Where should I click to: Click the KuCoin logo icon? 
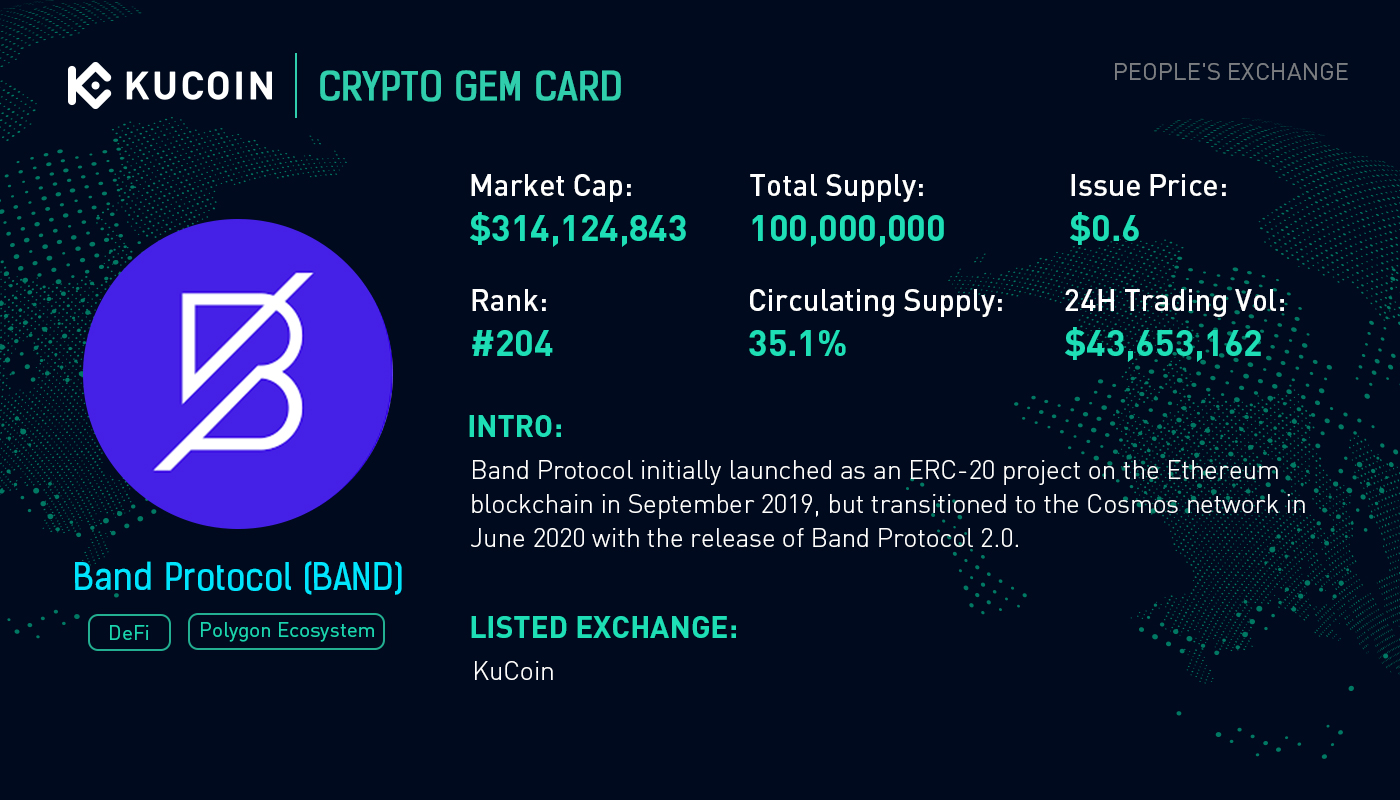(x=89, y=85)
